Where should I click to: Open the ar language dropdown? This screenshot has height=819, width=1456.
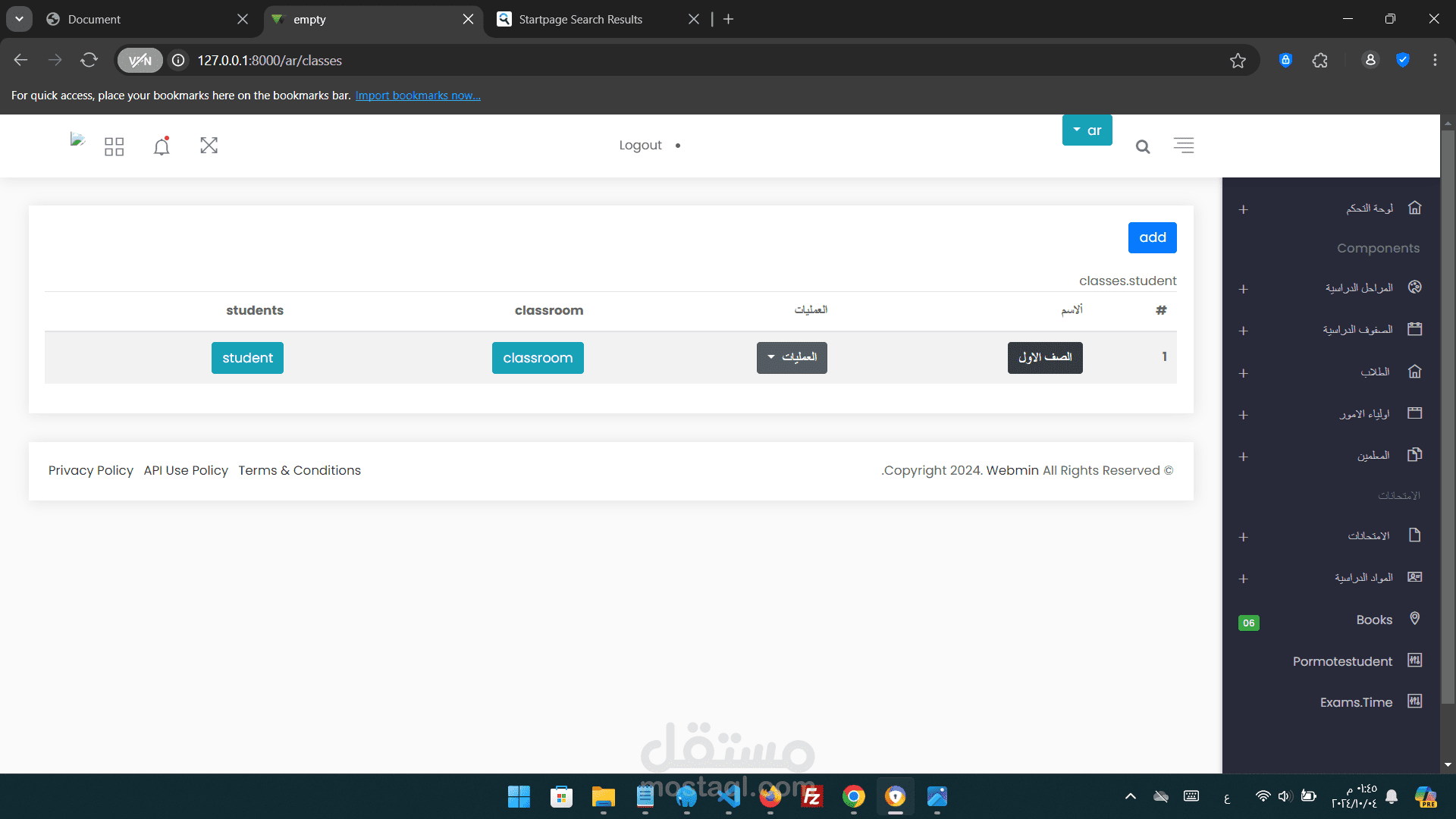(x=1087, y=130)
